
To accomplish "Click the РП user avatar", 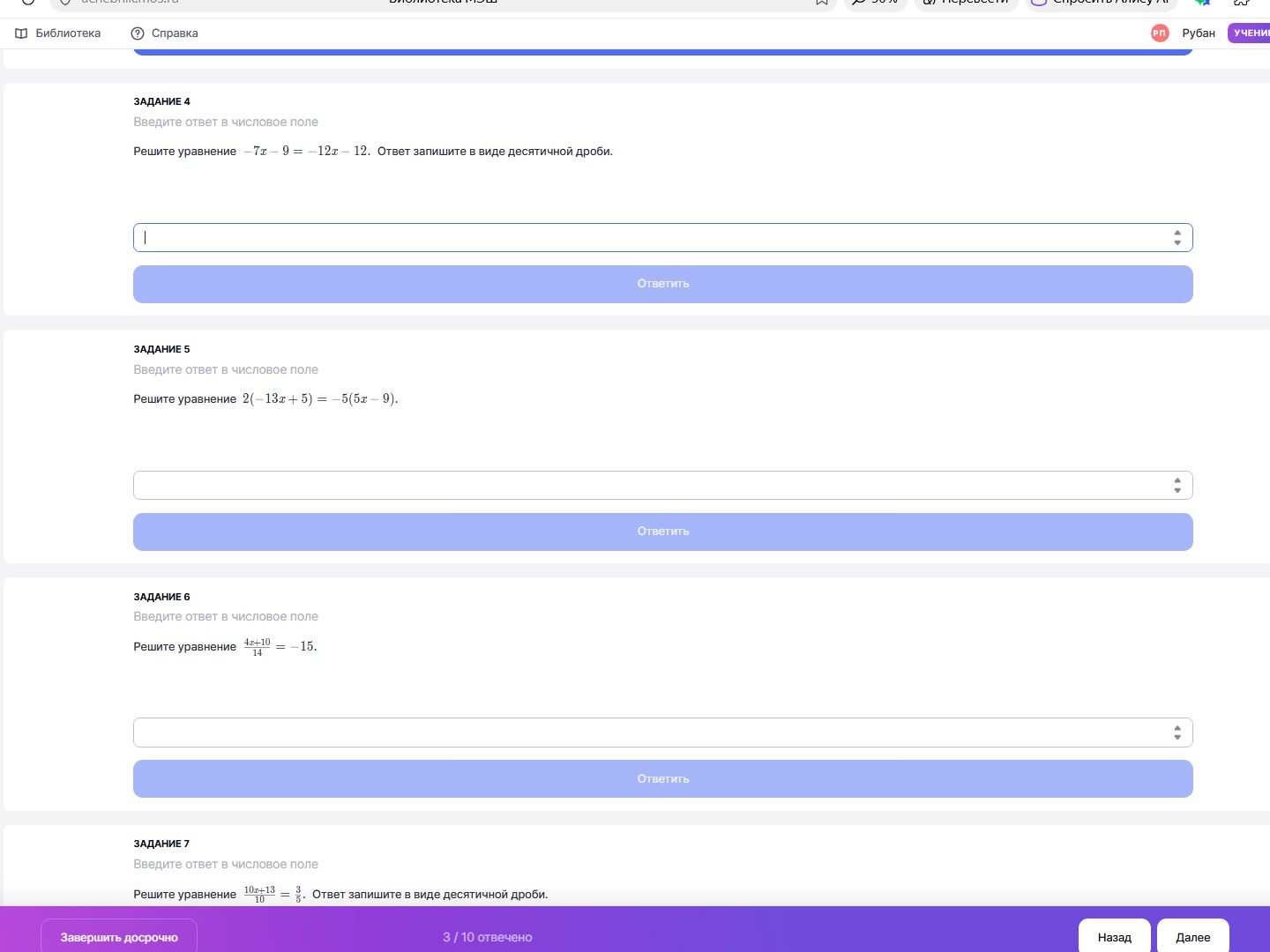I will coord(1160,33).
